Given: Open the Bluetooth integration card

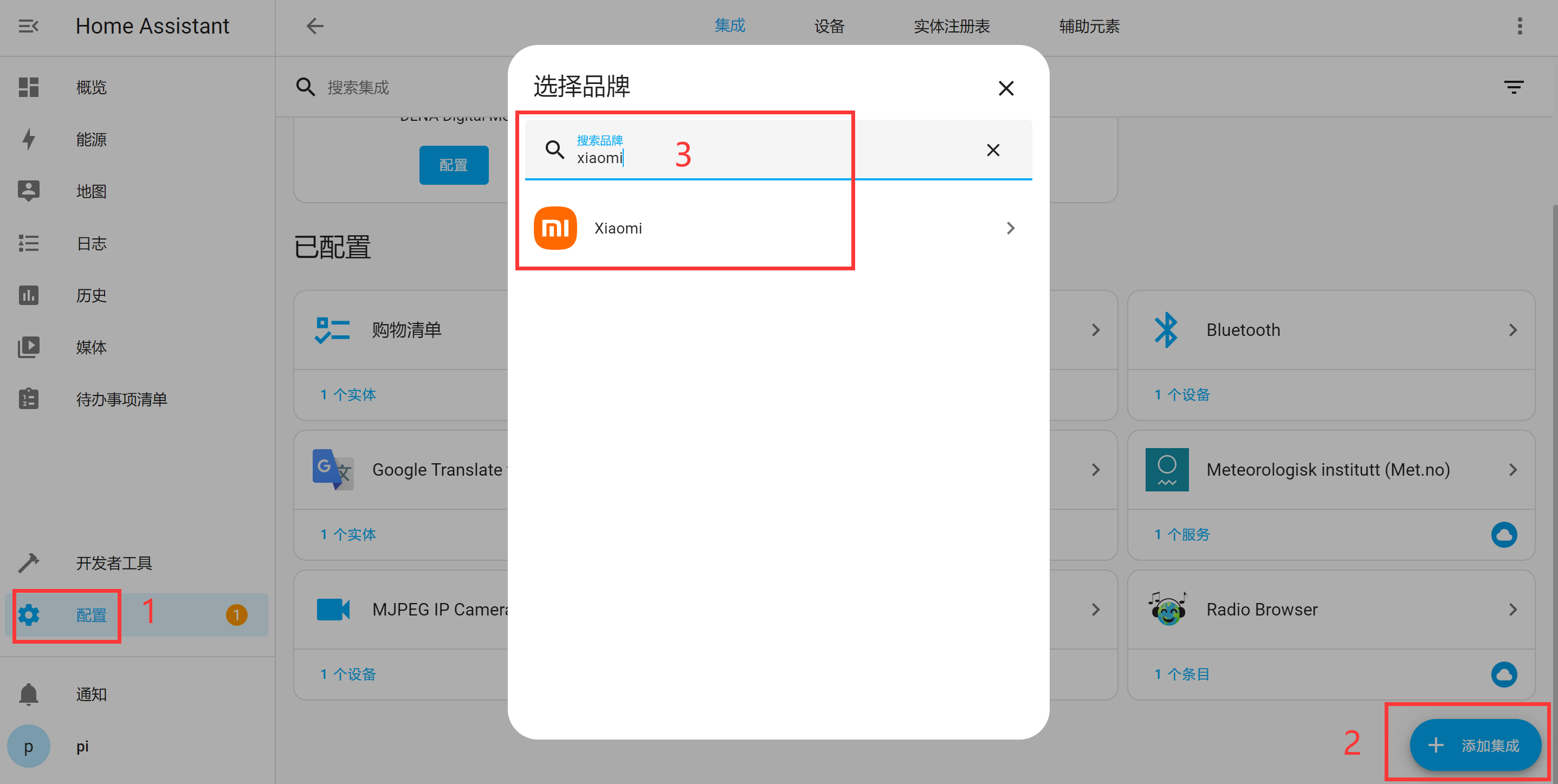Looking at the screenshot, I should (1331, 330).
